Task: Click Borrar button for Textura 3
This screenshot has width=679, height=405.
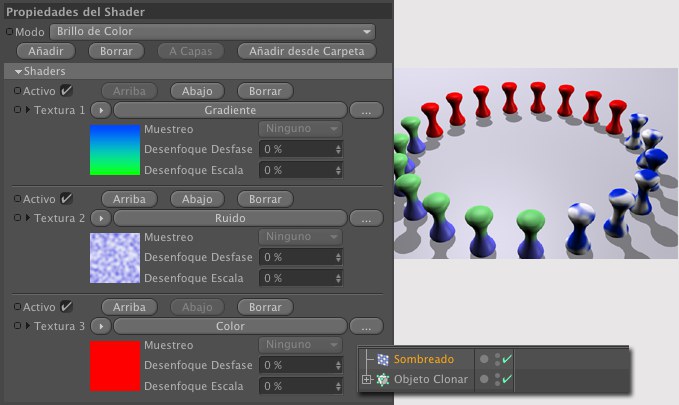Action: 265,307
